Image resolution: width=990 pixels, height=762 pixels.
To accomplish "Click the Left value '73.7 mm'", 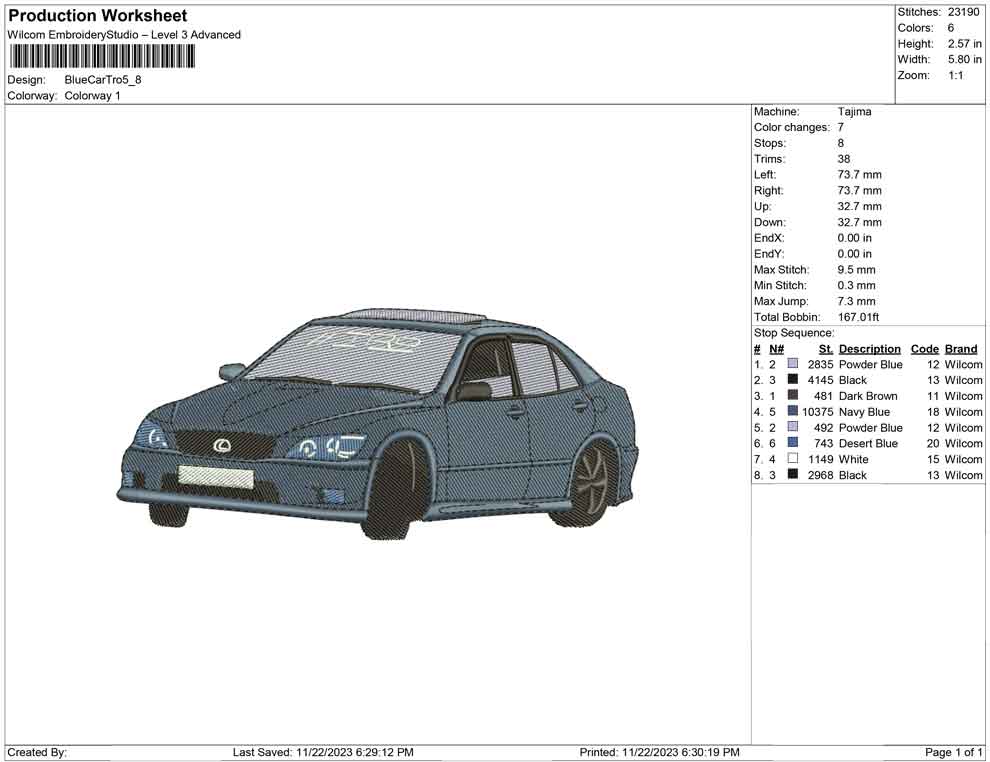I will (860, 175).
